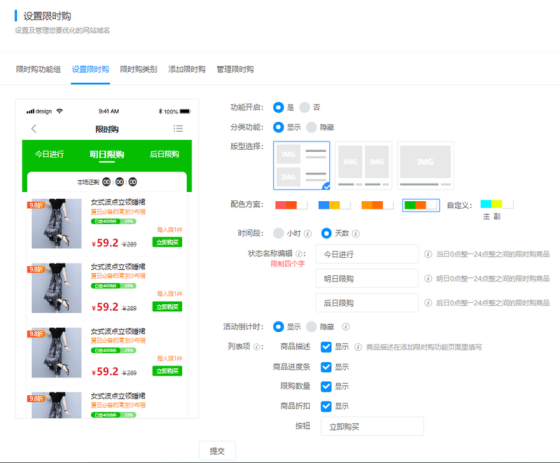Click info icon next to 天数 option
This screenshot has height=463, width=560.
[x=356, y=234]
